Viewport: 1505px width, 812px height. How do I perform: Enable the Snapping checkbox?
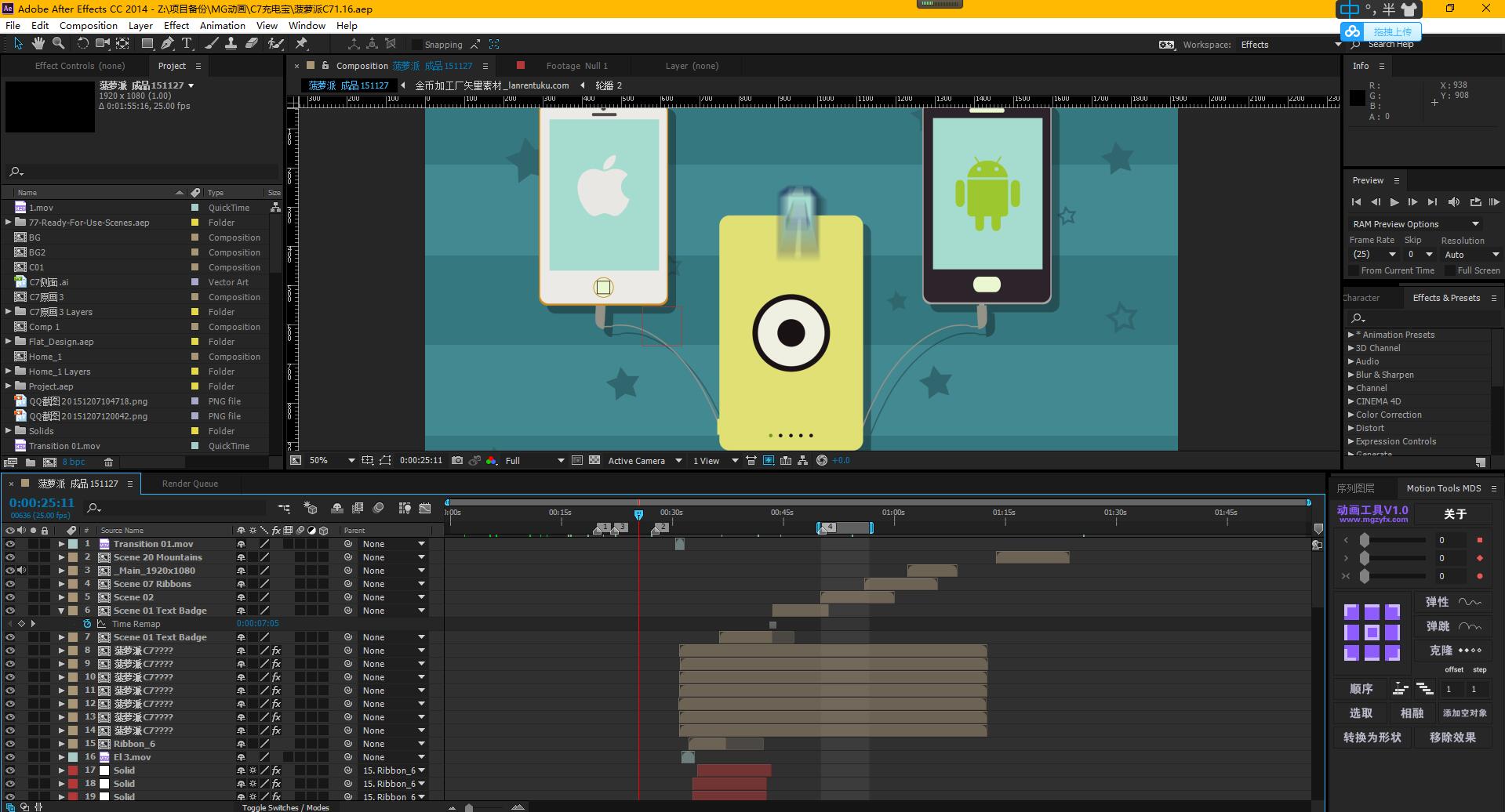coord(417,45)
